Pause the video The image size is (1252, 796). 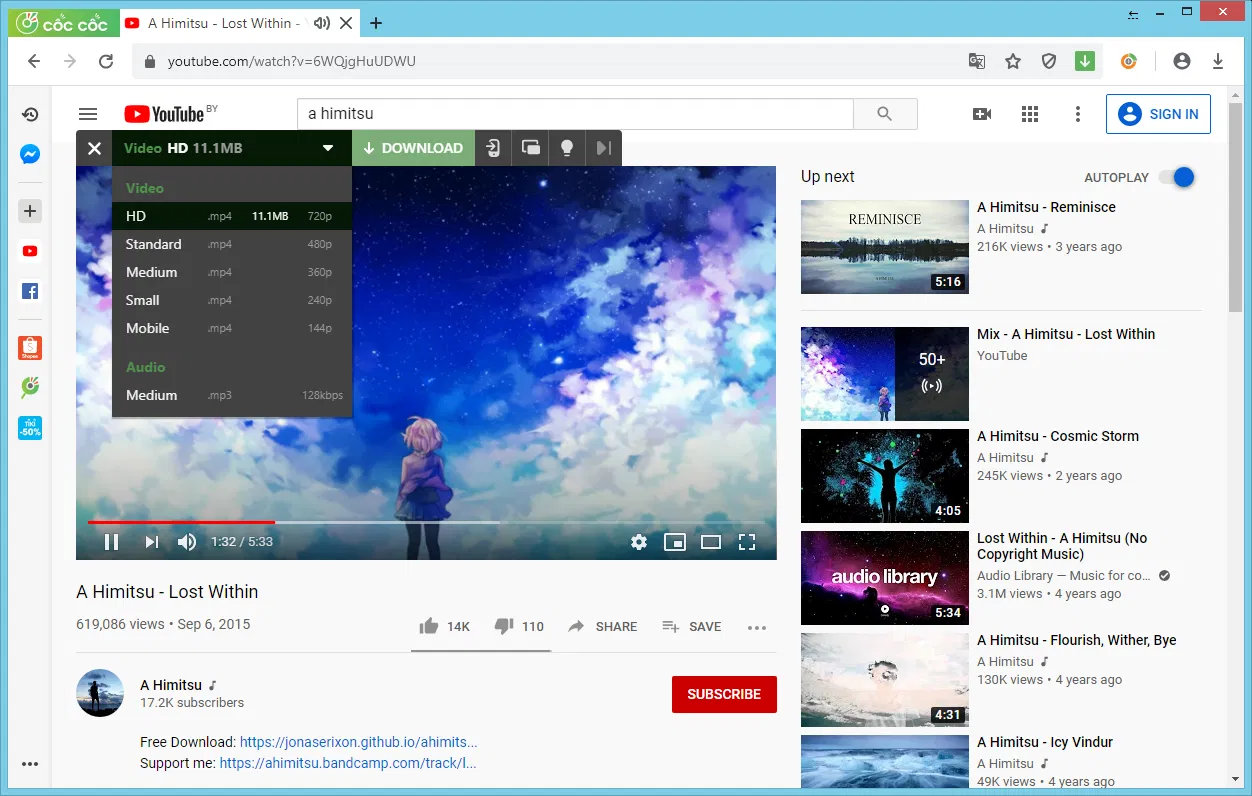tap(112, 542)
